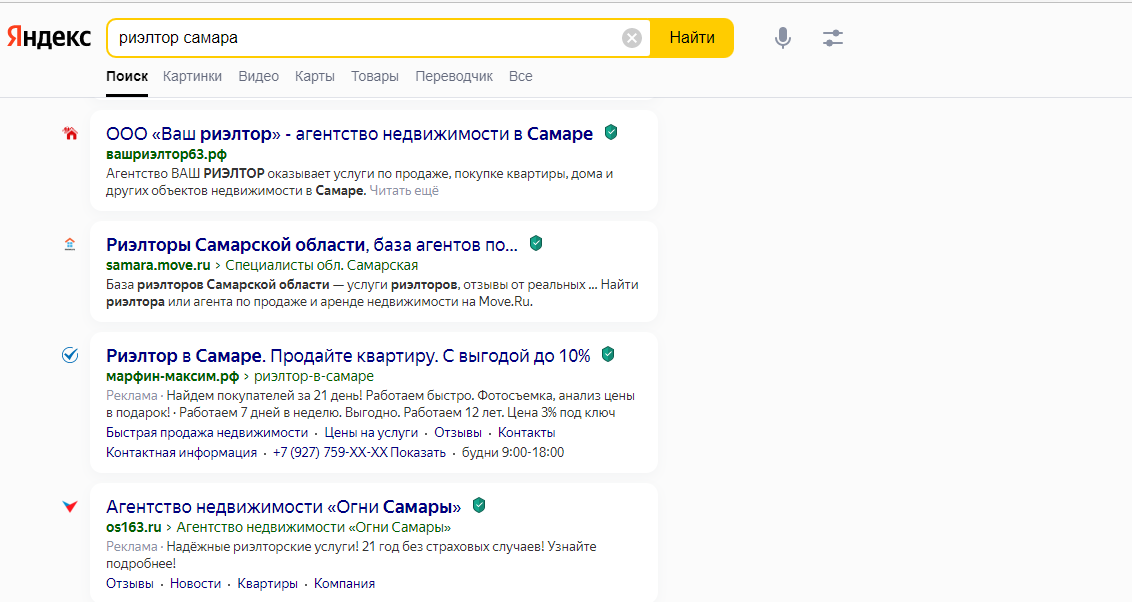Image resolution: width=1132 pixels, height=602 pixels.
Task: Open search settings via the sliders icon
Action: pyautogui.click(x=832, y=38)
